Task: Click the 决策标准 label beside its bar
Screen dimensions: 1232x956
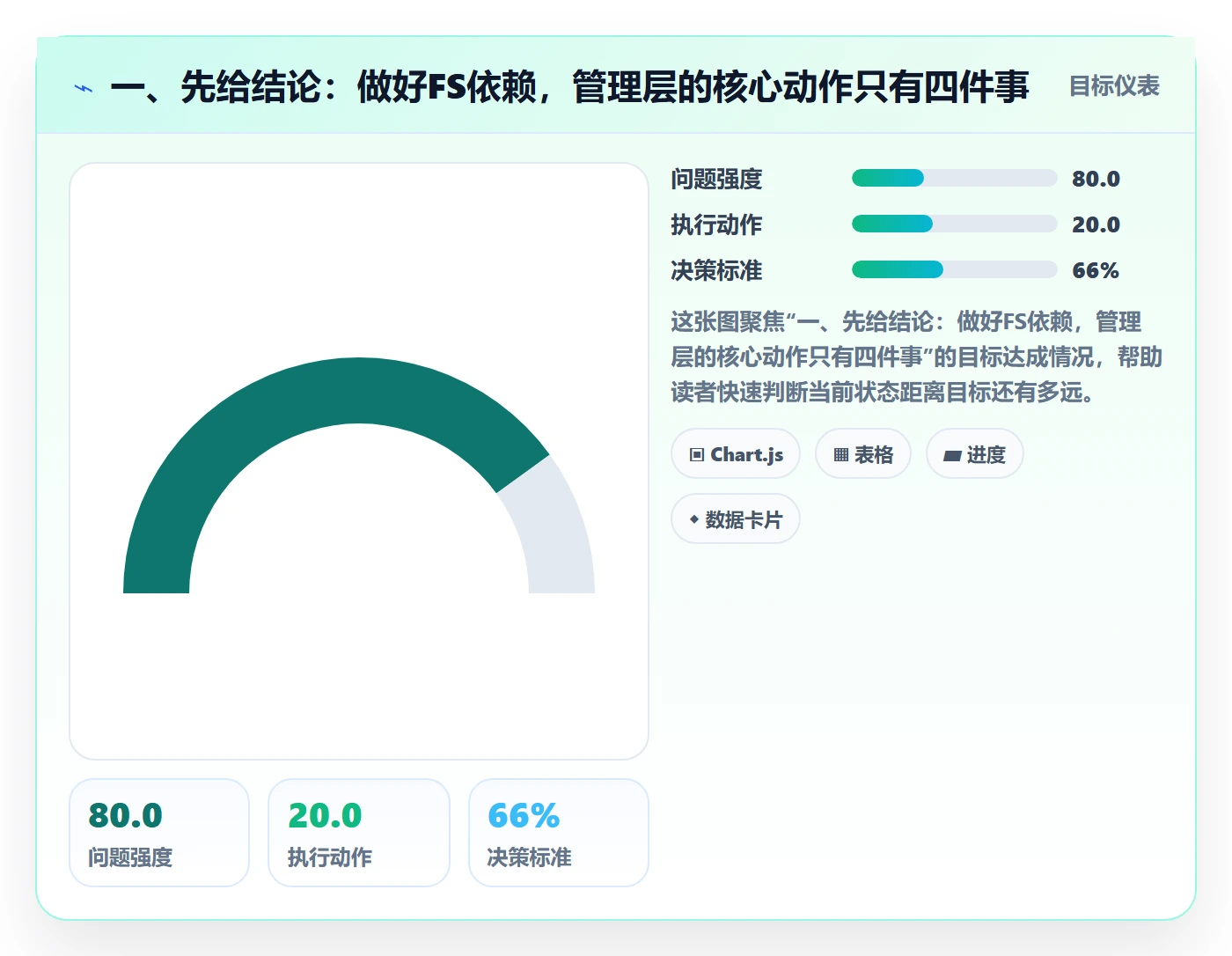Action: 716,270
